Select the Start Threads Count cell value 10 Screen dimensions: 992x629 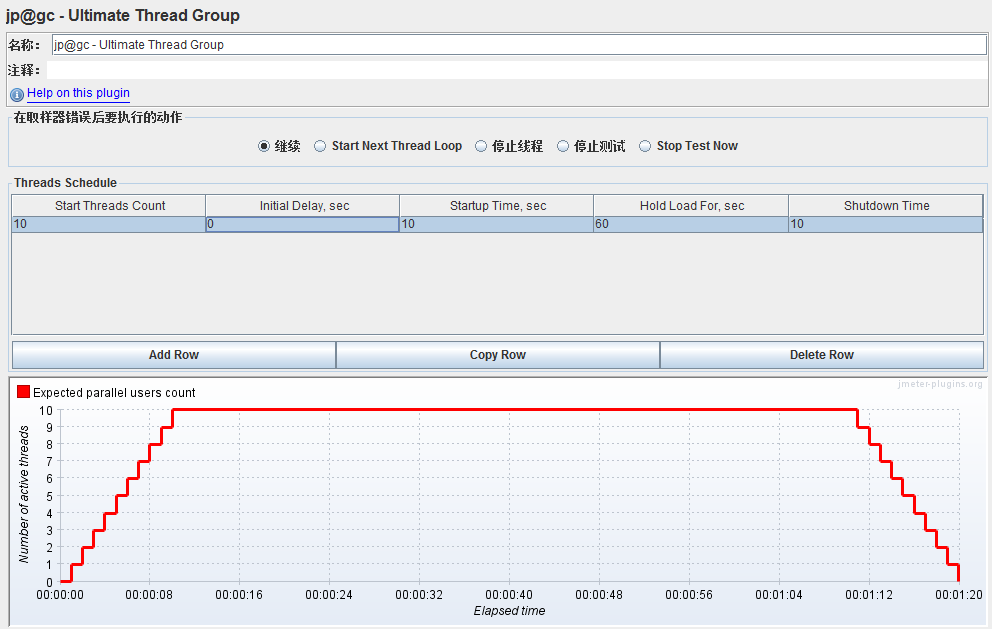tap(109, 224)
